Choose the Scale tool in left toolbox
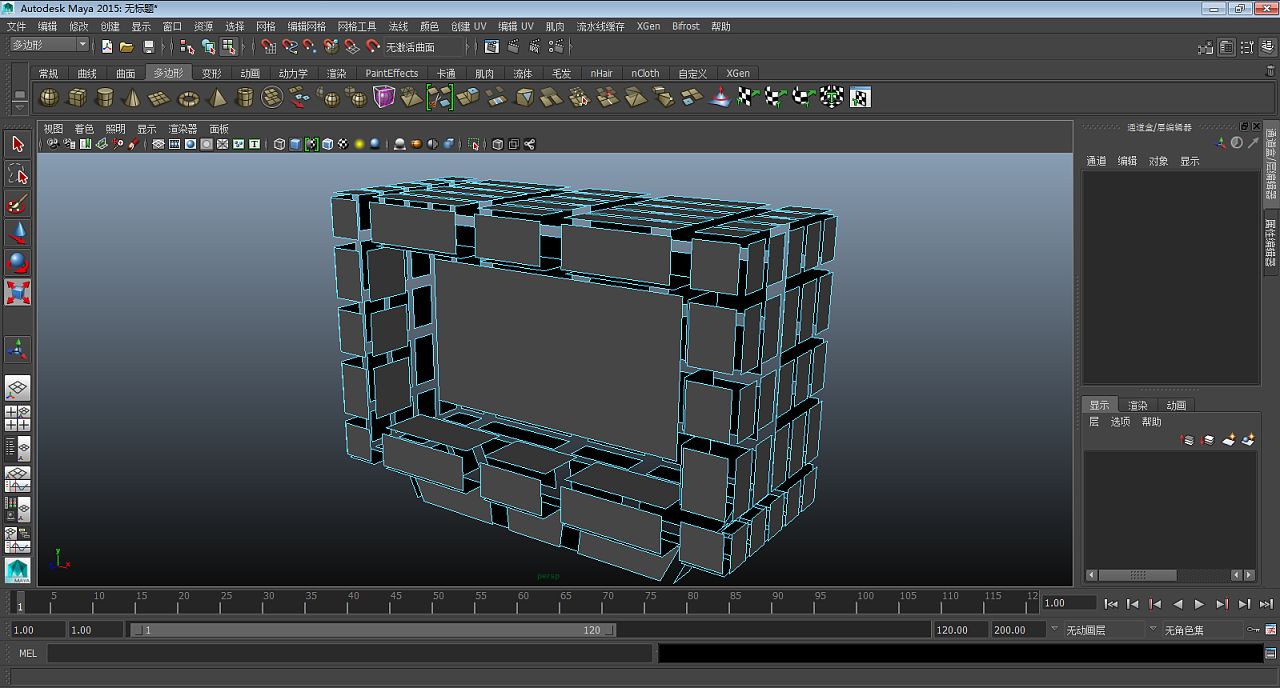Viewport: 1280px width, 688px height. [x=18, y=292]
